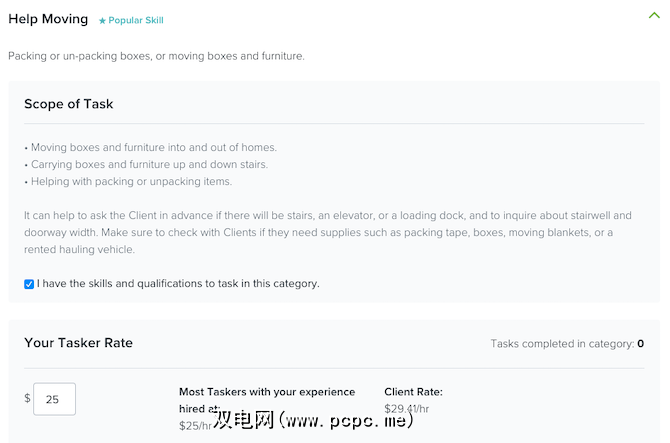
Task: Select the Popular Skill label
Action: click(x=136, y=20)
